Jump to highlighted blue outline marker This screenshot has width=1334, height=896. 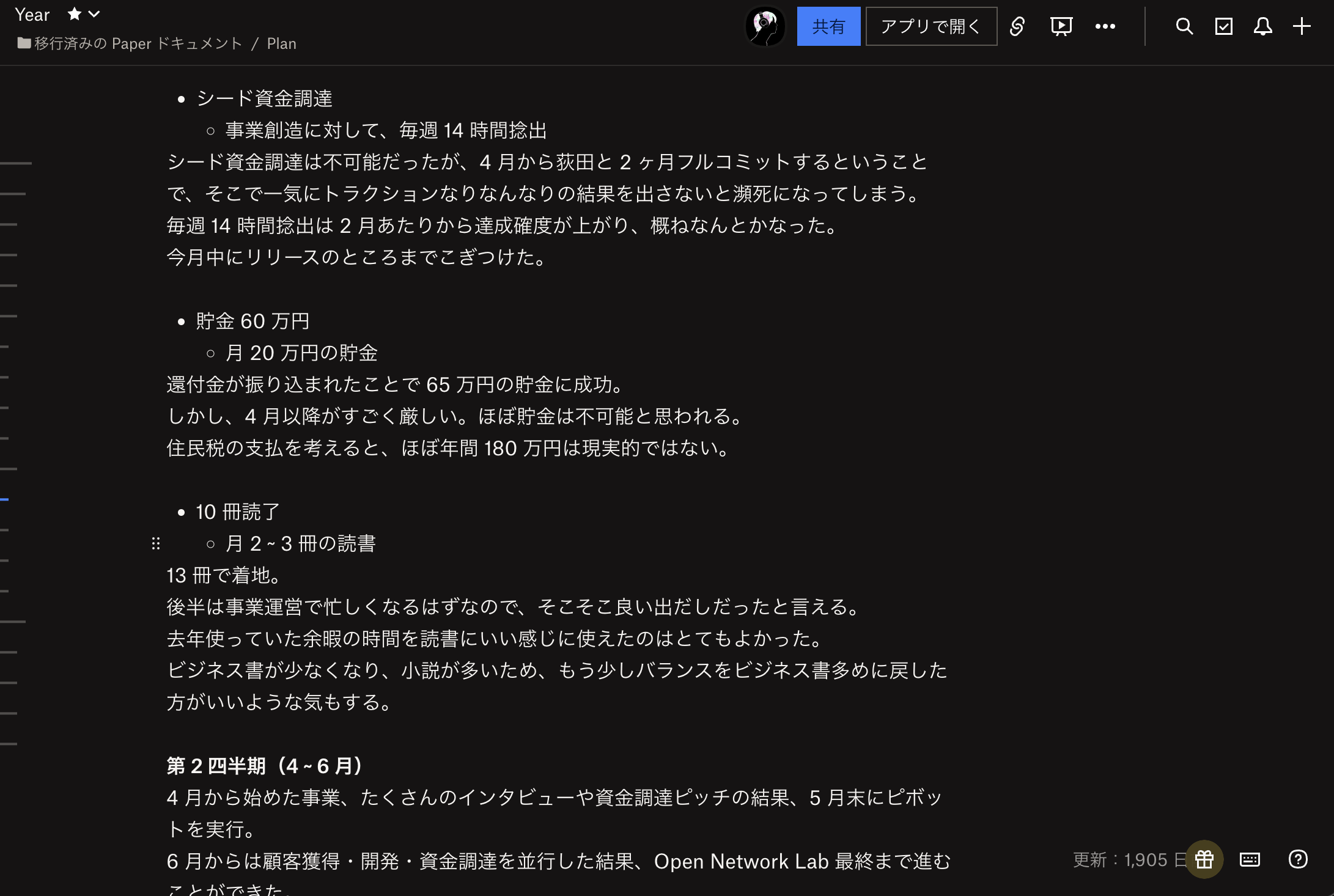click(x=5, y=499)
